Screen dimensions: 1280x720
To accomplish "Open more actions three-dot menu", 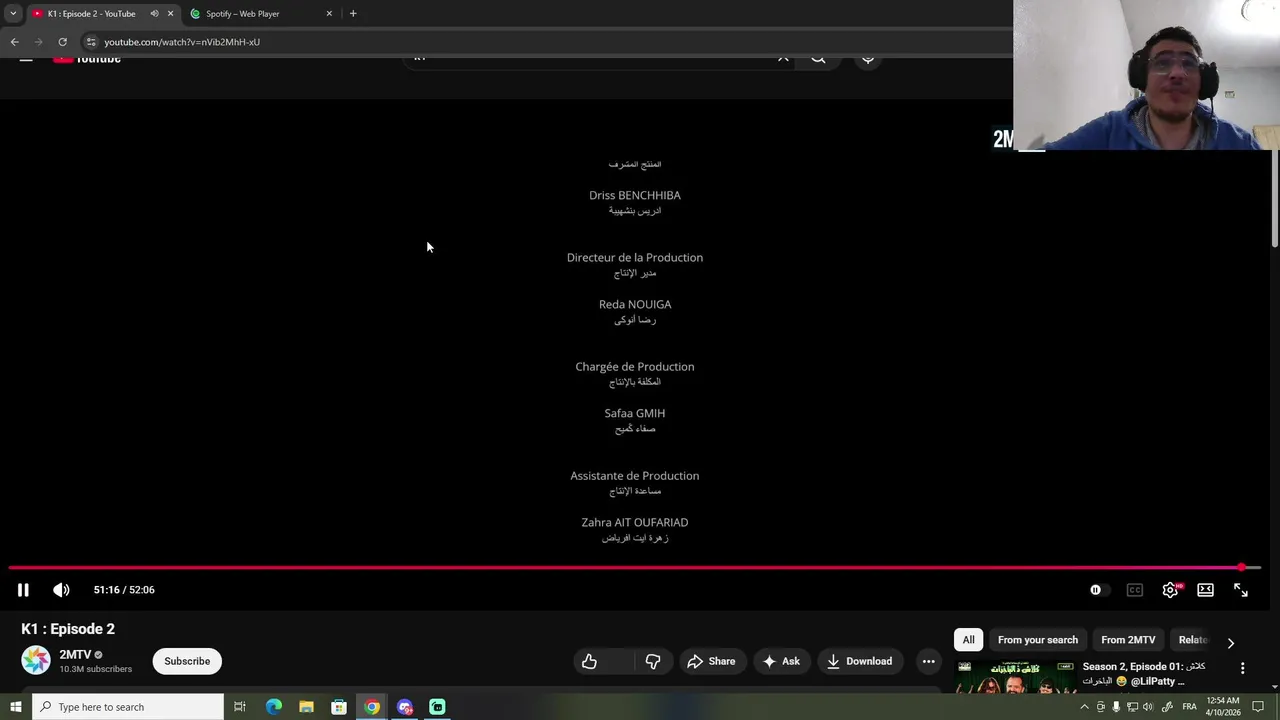I will (928, 661).
